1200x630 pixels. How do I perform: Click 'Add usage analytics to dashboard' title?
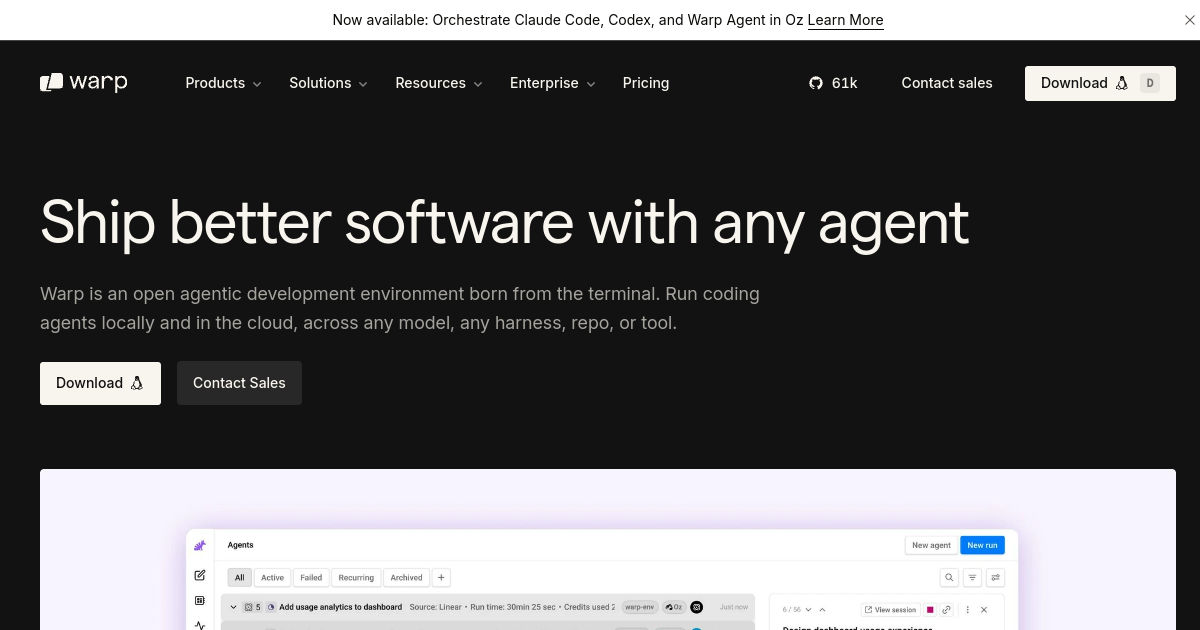340,607
